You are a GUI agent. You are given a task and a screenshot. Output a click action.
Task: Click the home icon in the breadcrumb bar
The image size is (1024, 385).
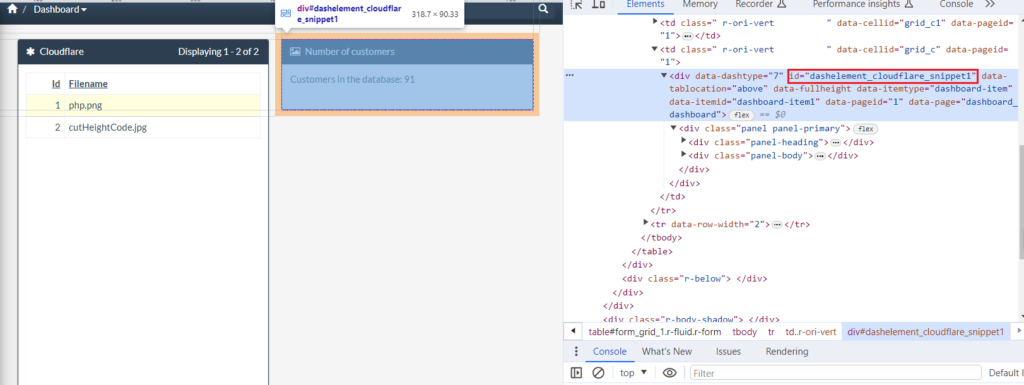12,10
